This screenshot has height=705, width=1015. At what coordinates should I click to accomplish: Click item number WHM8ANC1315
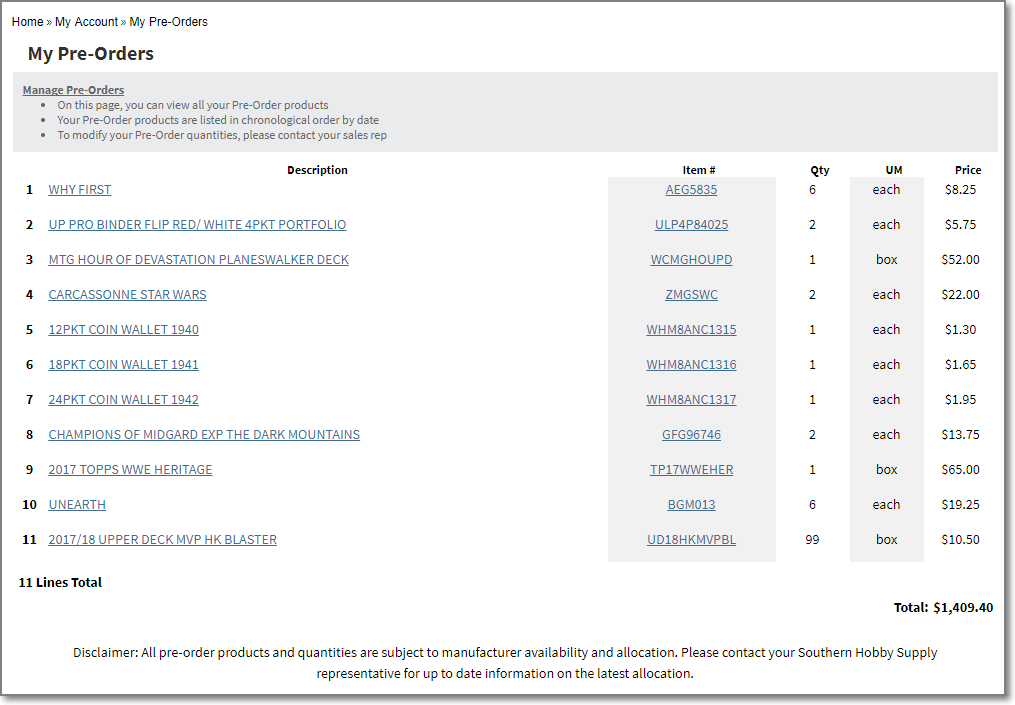(x=691, y=330)
